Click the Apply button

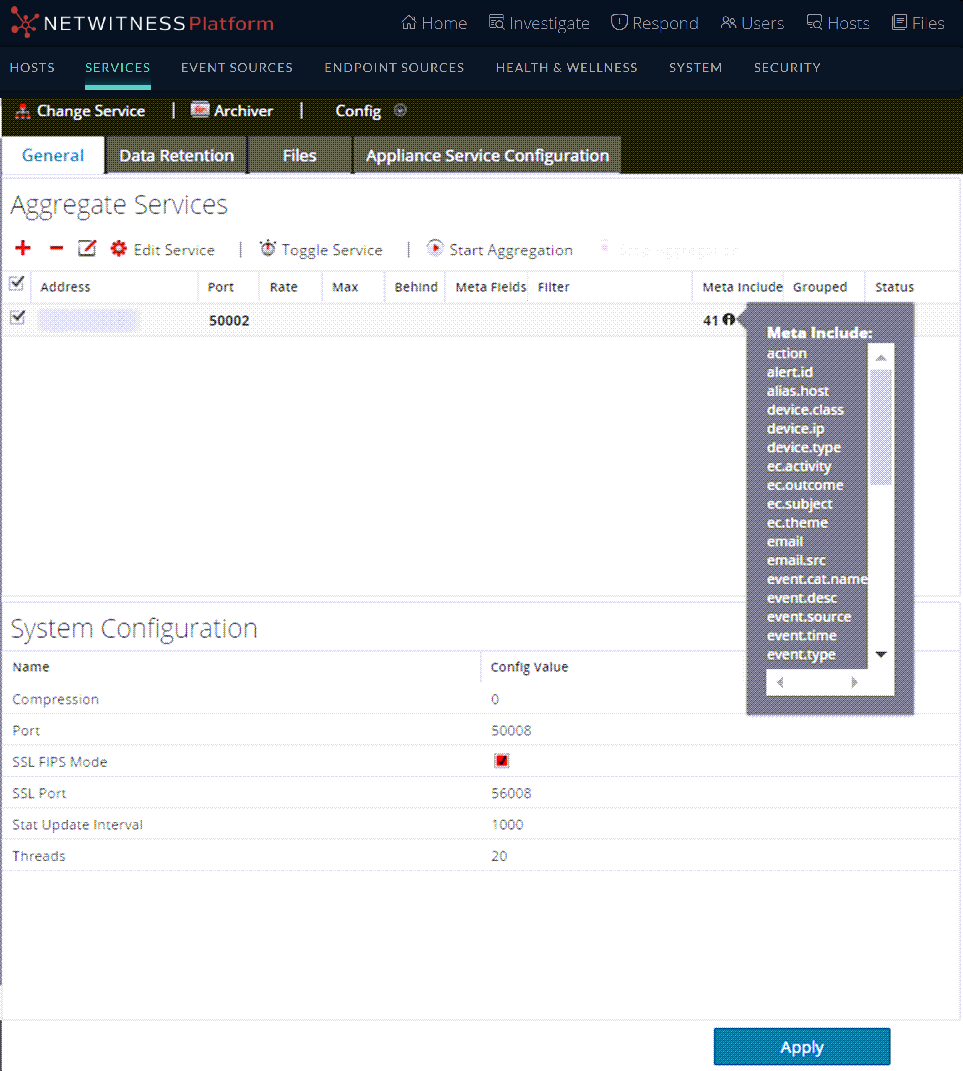click(x=801, y=1047)
